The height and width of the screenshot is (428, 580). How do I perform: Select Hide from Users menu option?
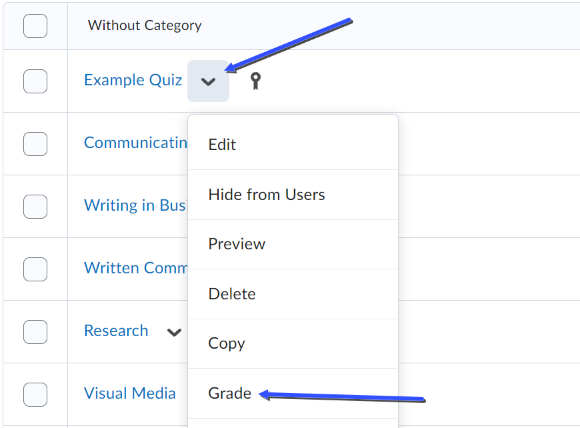pos(292,195)
